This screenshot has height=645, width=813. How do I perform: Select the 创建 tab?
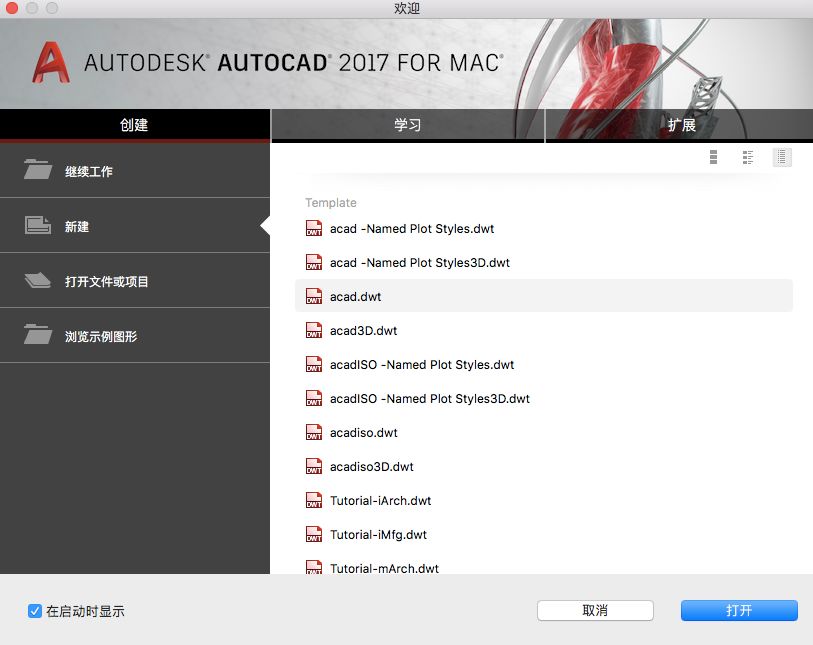[x=134, y=126]
